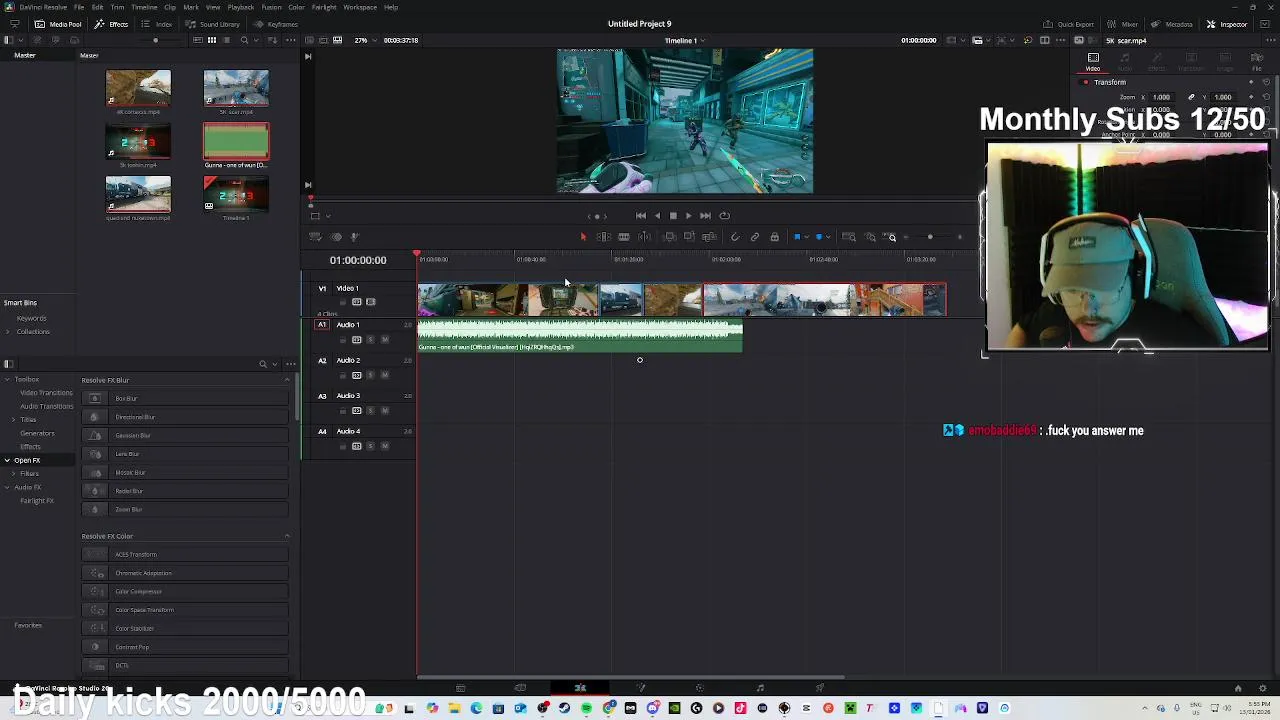Collapse the Resolve FX Color section
The height and width of the screenshot is (720, 1280).
point(287,536)
